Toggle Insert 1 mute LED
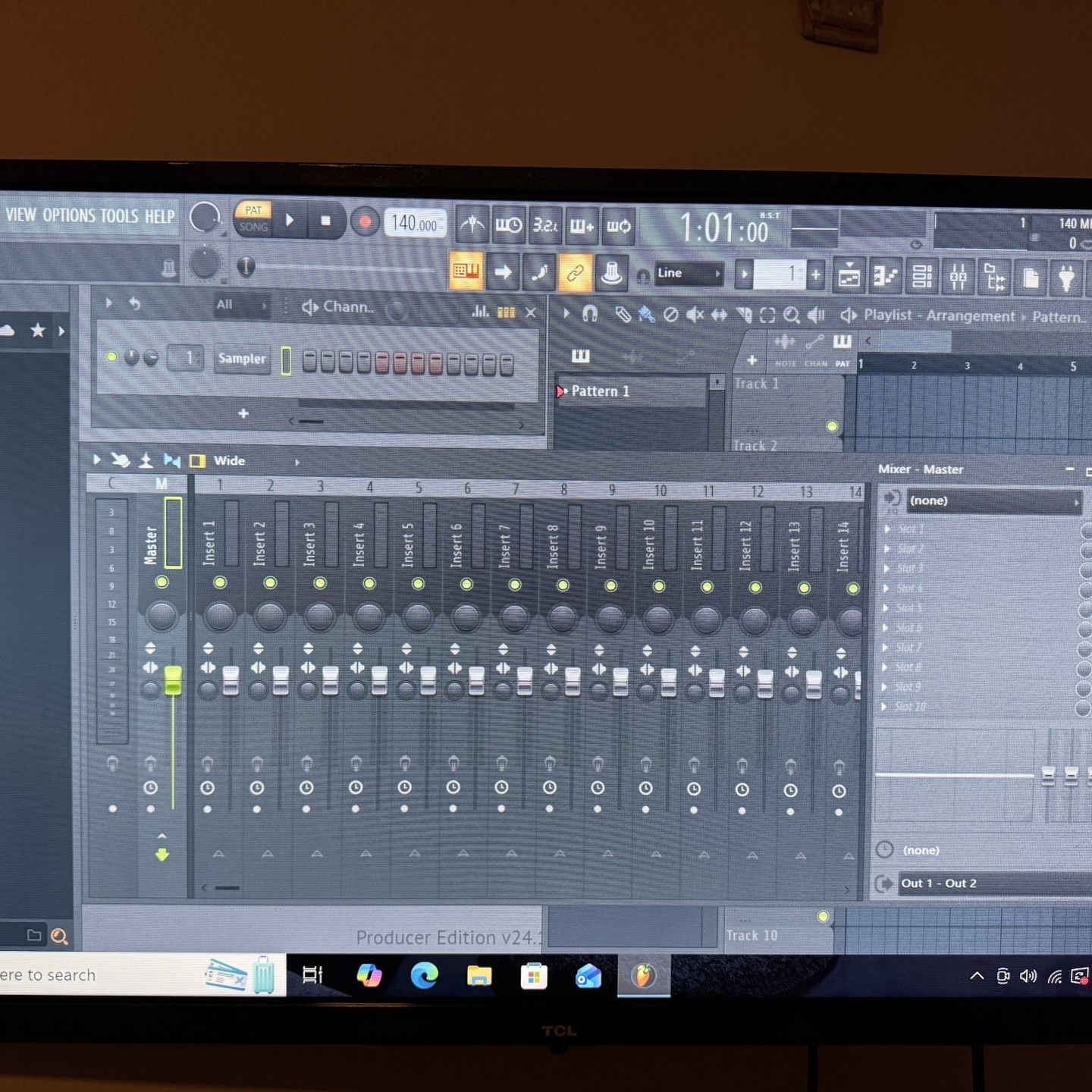This screenshot has width=1092, height=1092. click(x=220, y=582)
